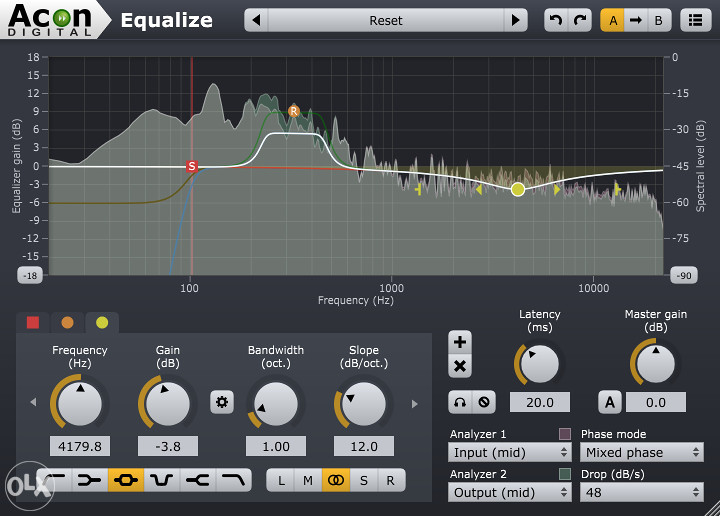Viewport: 720px width, 516px height.
Task: Edit the Latency value 20.0
Action: click(x=540, y=403)
